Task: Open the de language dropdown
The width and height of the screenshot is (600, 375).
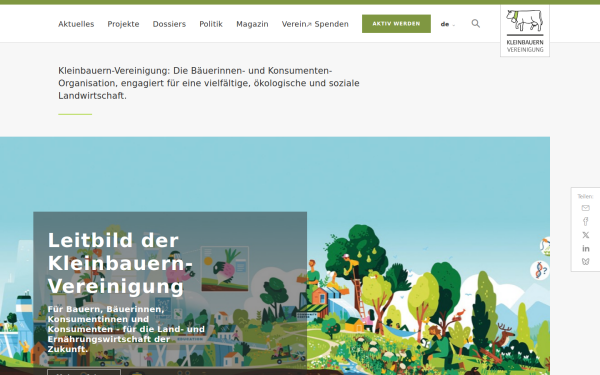Action: tap(447, 24)
